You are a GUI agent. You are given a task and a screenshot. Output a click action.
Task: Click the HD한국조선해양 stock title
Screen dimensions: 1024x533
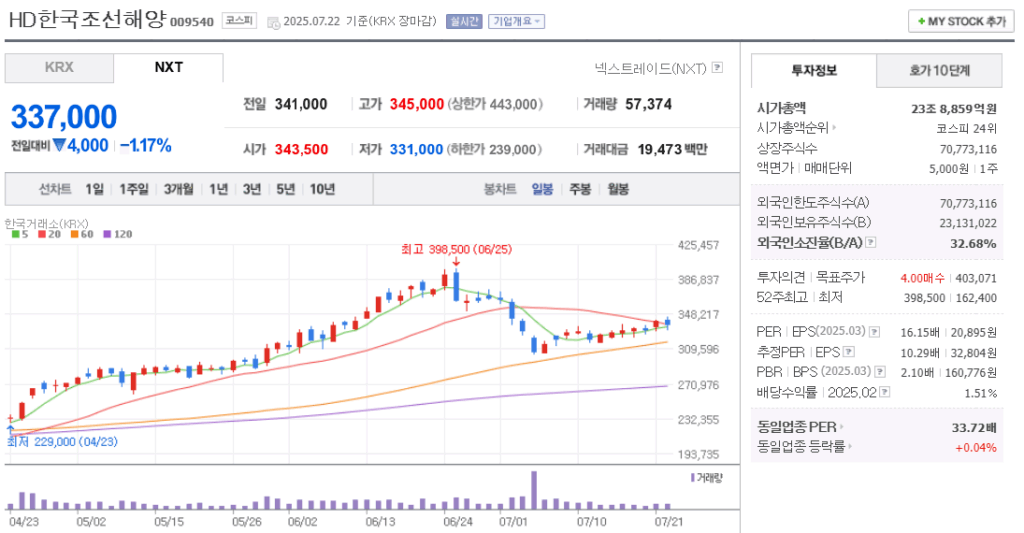88,20
